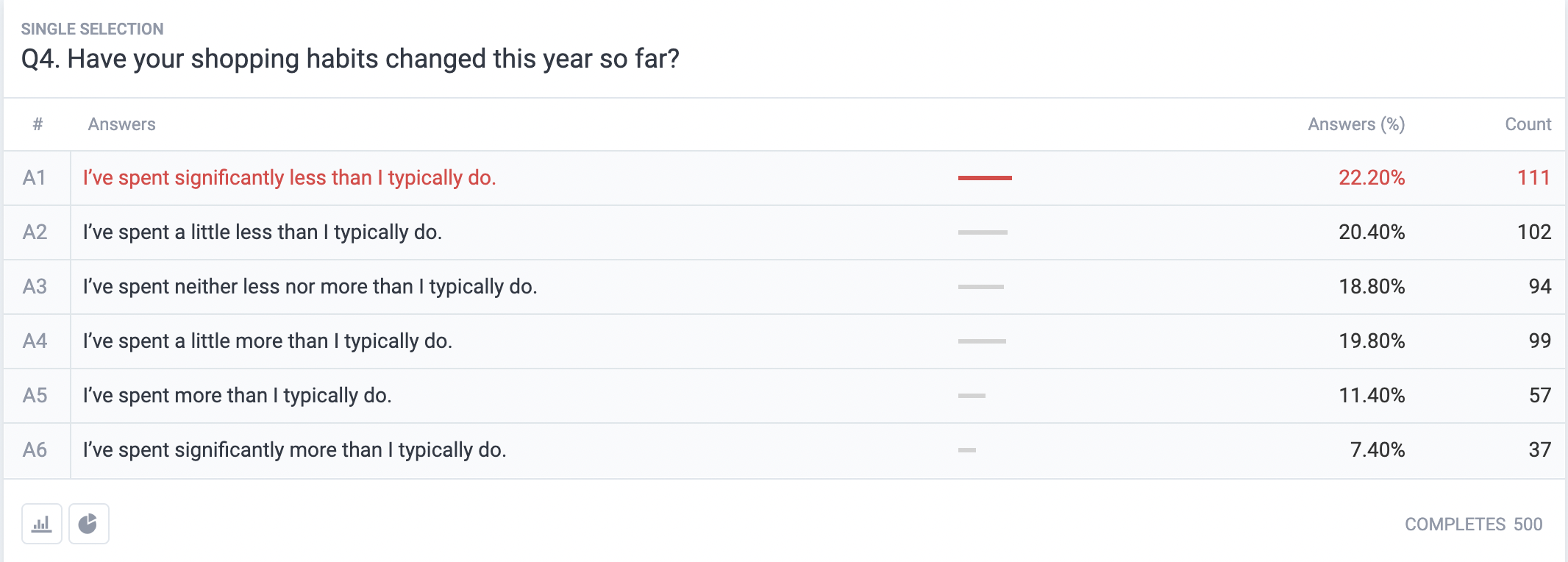Image resolution: width=1568 pixels, height=562 pixels.
Task: Switch to bar chart view
Action: (42, 524)
